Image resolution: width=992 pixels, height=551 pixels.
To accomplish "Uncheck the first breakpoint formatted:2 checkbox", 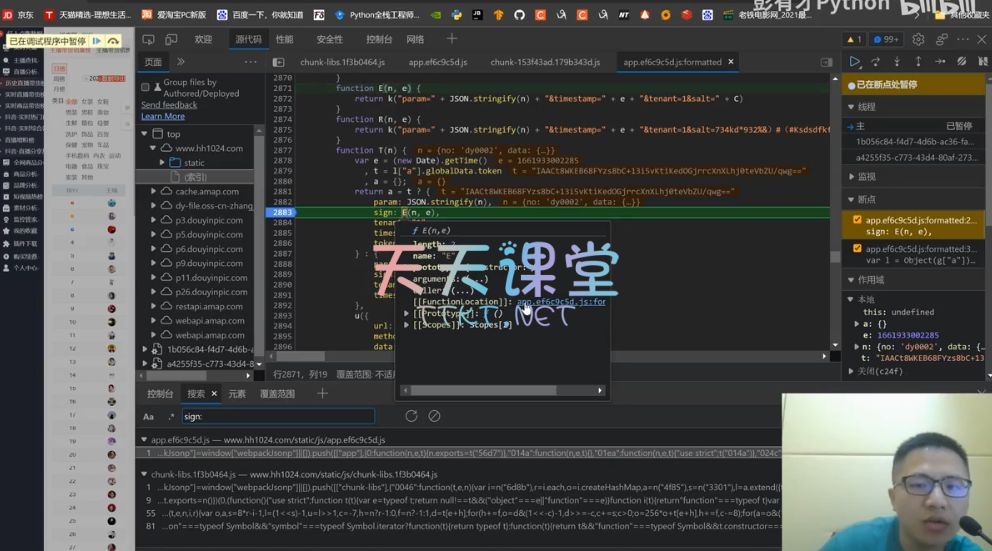I will click(857, 220).
